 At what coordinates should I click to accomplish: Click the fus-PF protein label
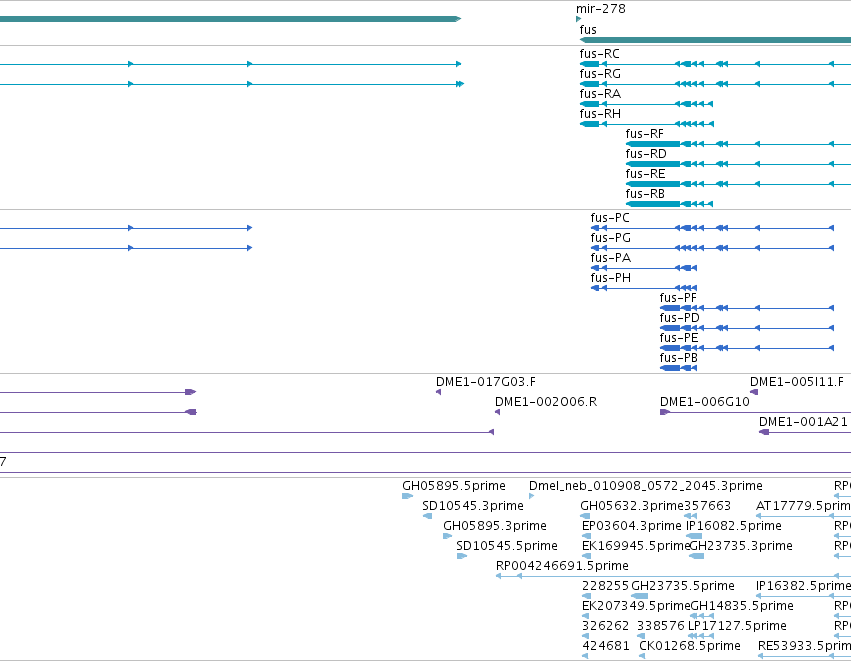tap(678, 298)
